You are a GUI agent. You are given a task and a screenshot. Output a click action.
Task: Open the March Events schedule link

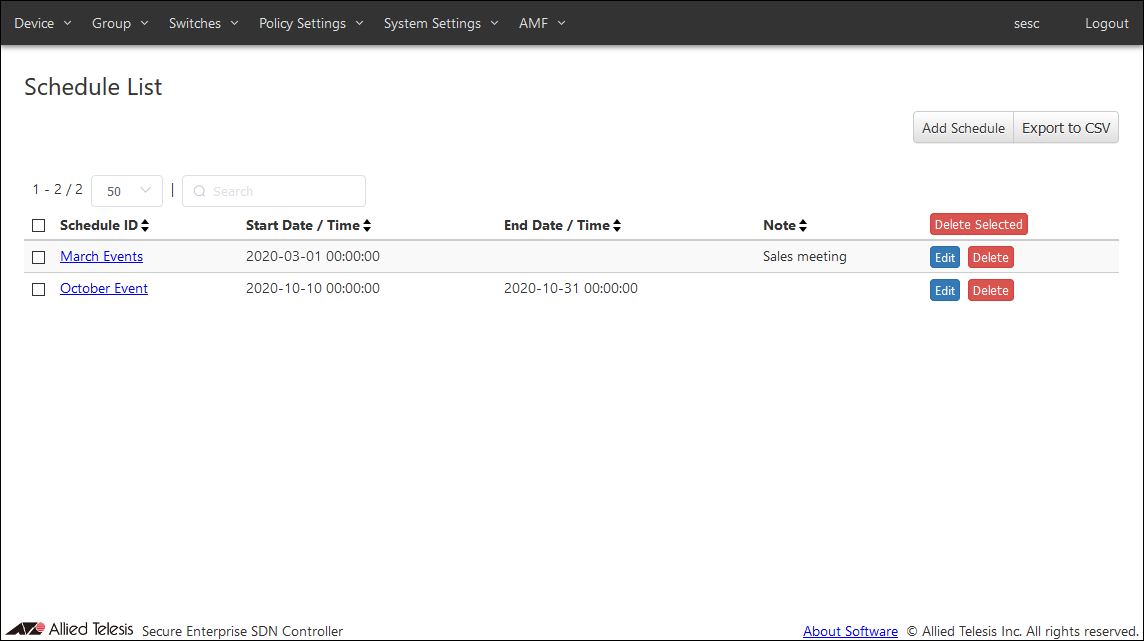[102, 257]
